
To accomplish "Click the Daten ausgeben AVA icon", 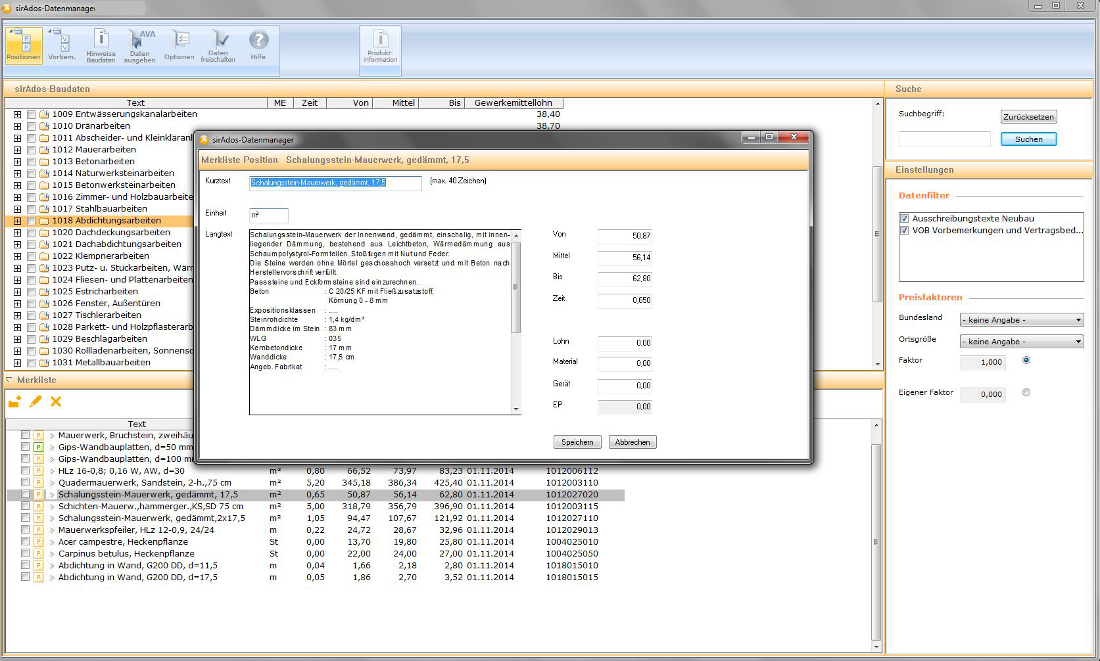I will 140,44.
